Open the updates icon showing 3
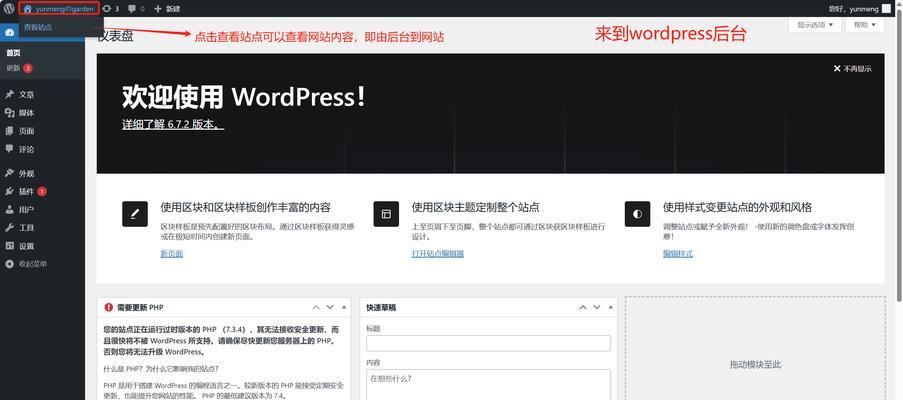The image size is (903, 400). click(107, 9)
